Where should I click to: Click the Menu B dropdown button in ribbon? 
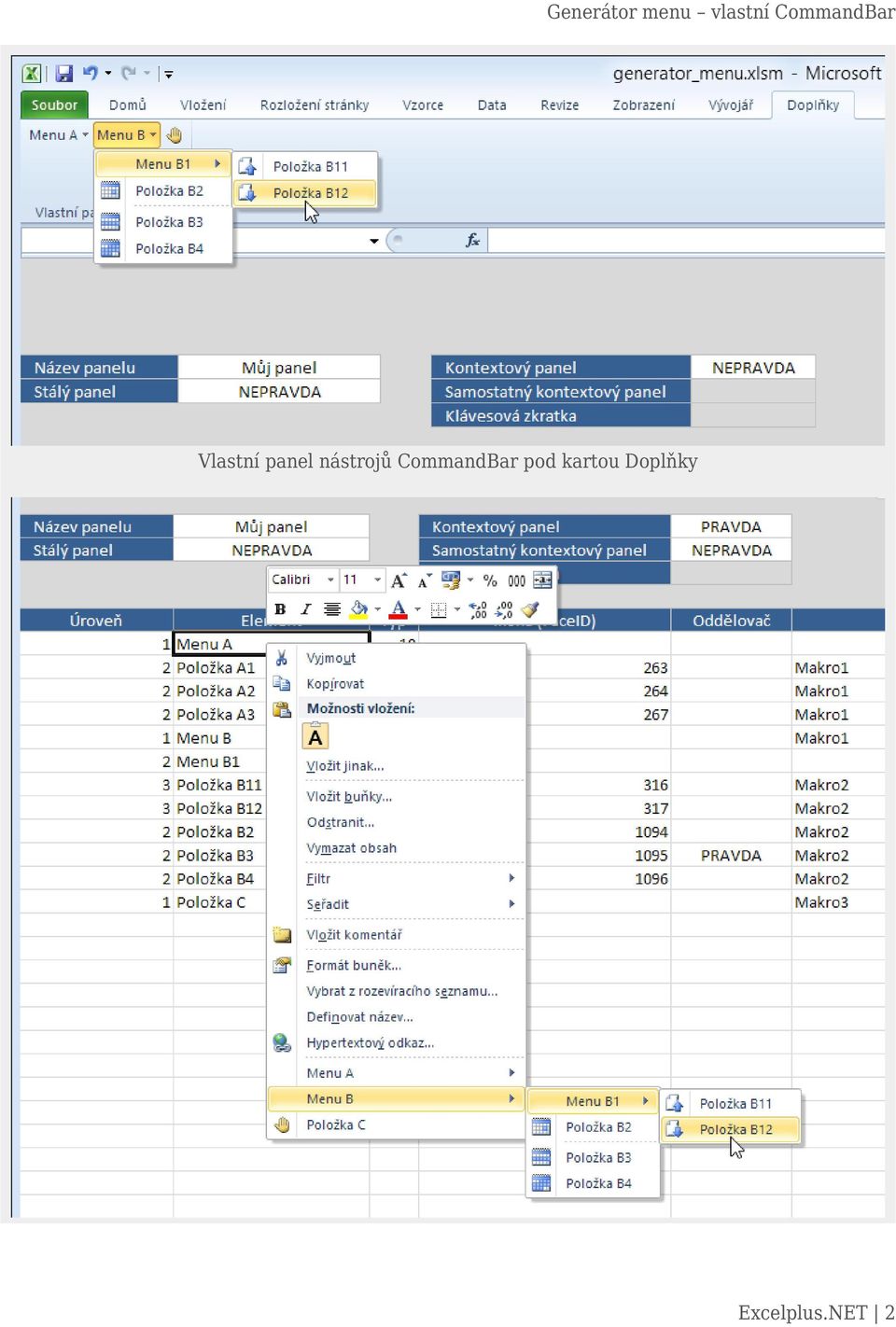(x=127, y=135)
